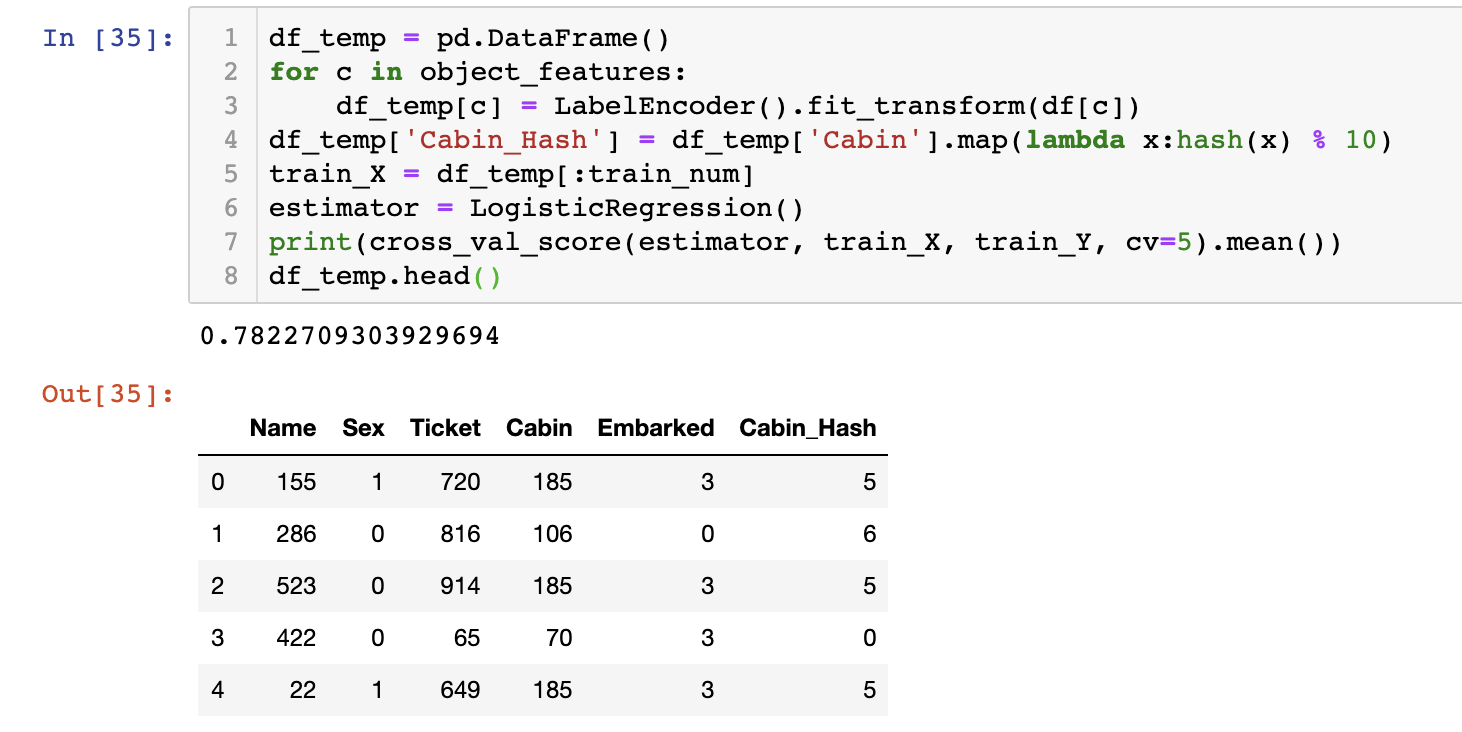Click line number 4 in the gutter
The height and width of the screenshot is (732, 1462).
tap(231, 140)
